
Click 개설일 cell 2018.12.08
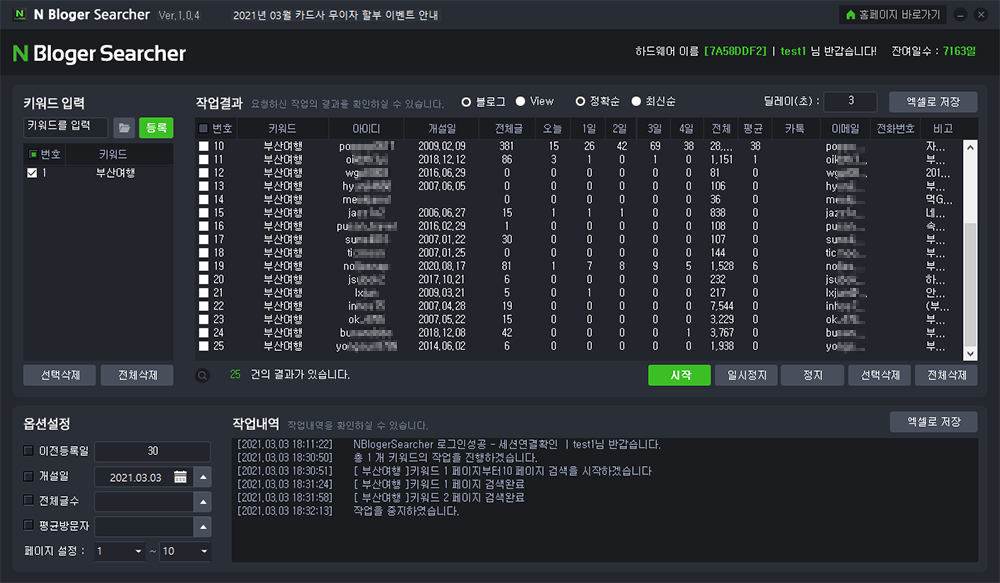(442, 332)
